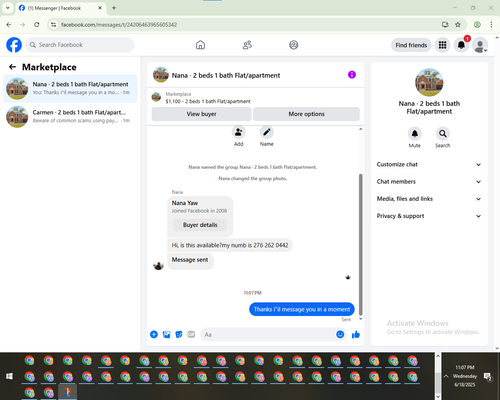
Task: Open the Notifications bell
Action: pos(461,45)
